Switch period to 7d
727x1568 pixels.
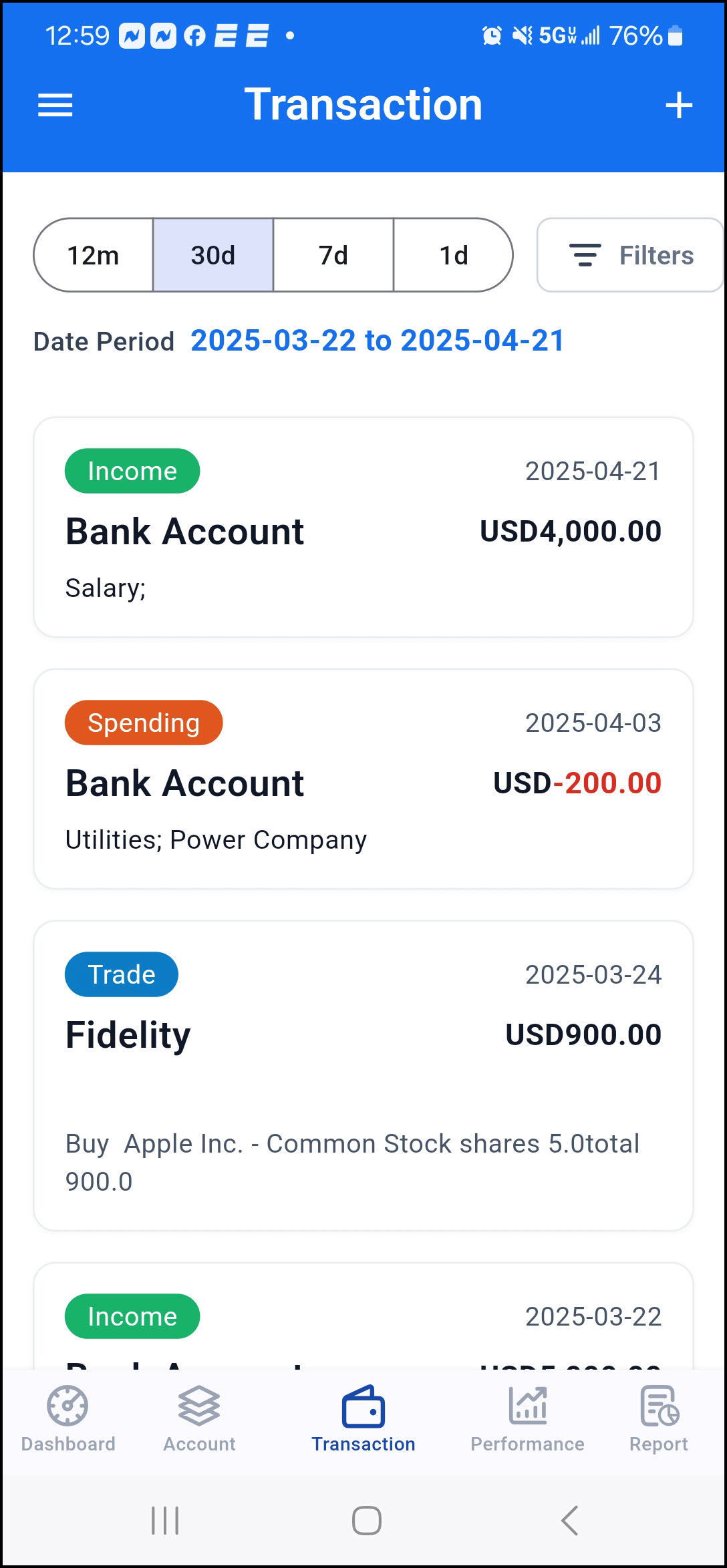click(333, 255)
